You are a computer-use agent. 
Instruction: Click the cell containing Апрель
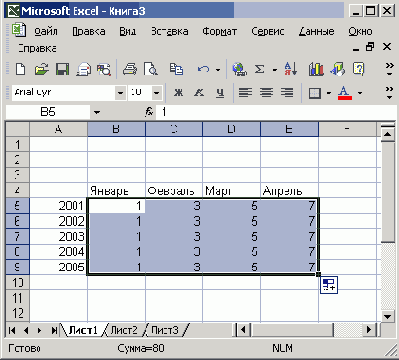click(x=289, y=191)
